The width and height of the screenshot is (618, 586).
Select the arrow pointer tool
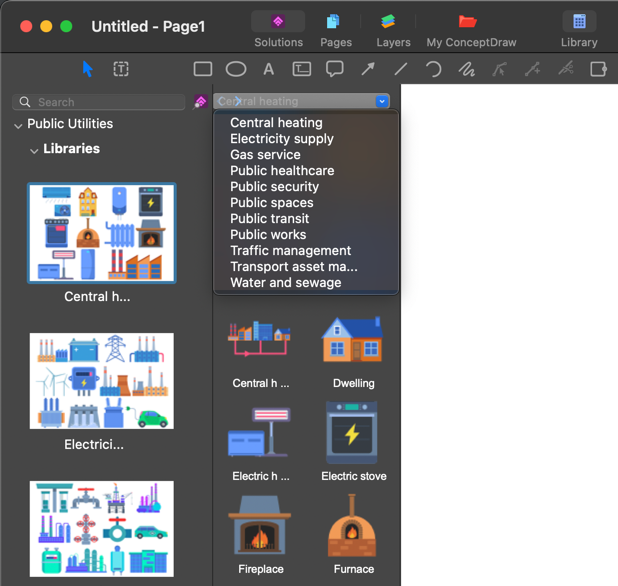click(x=87, y=69)
